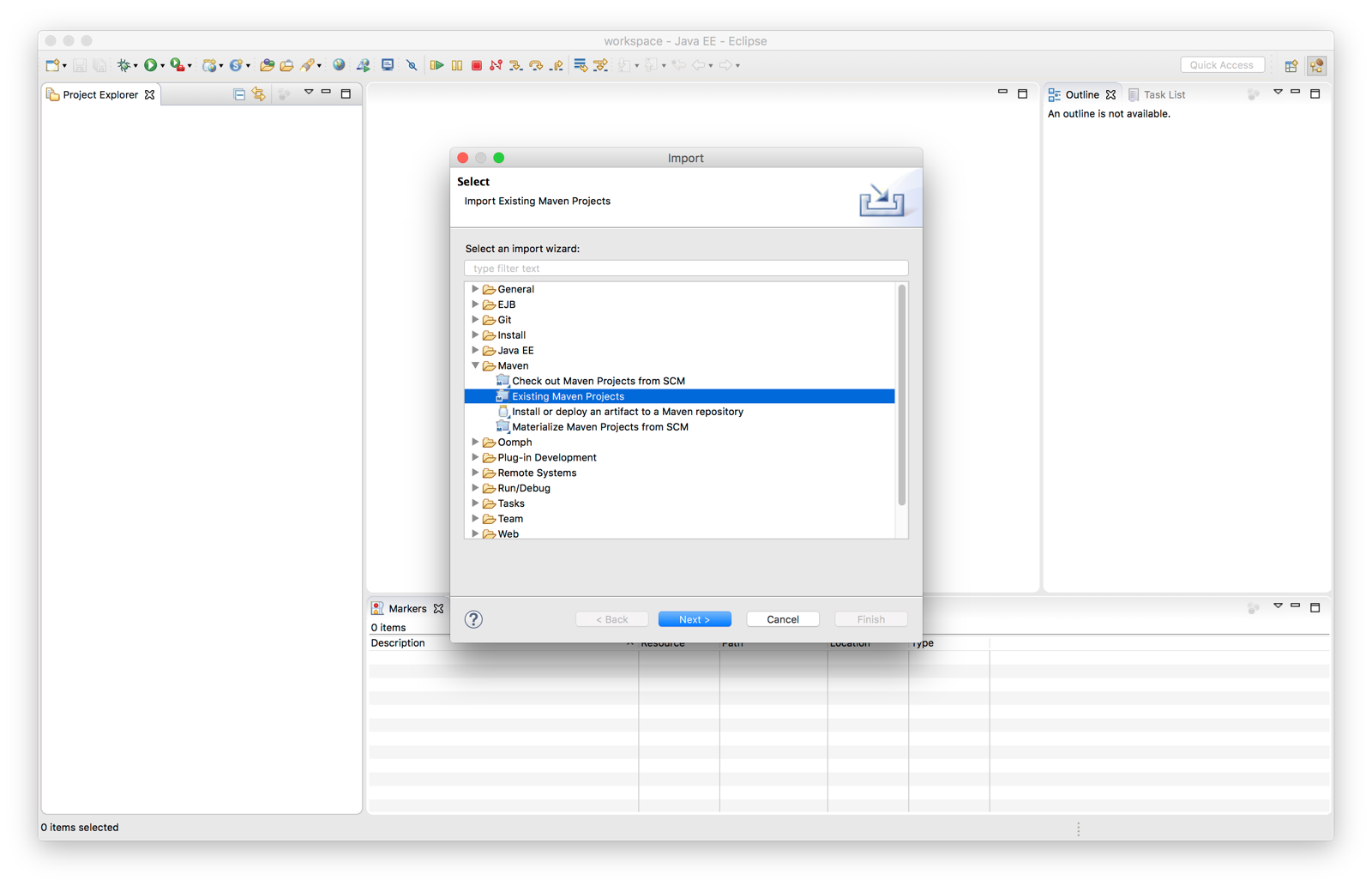Screen dimensions: 1372x886
Task: Toggle Skip All Breakpoints icon
Action: pos(412,65)
